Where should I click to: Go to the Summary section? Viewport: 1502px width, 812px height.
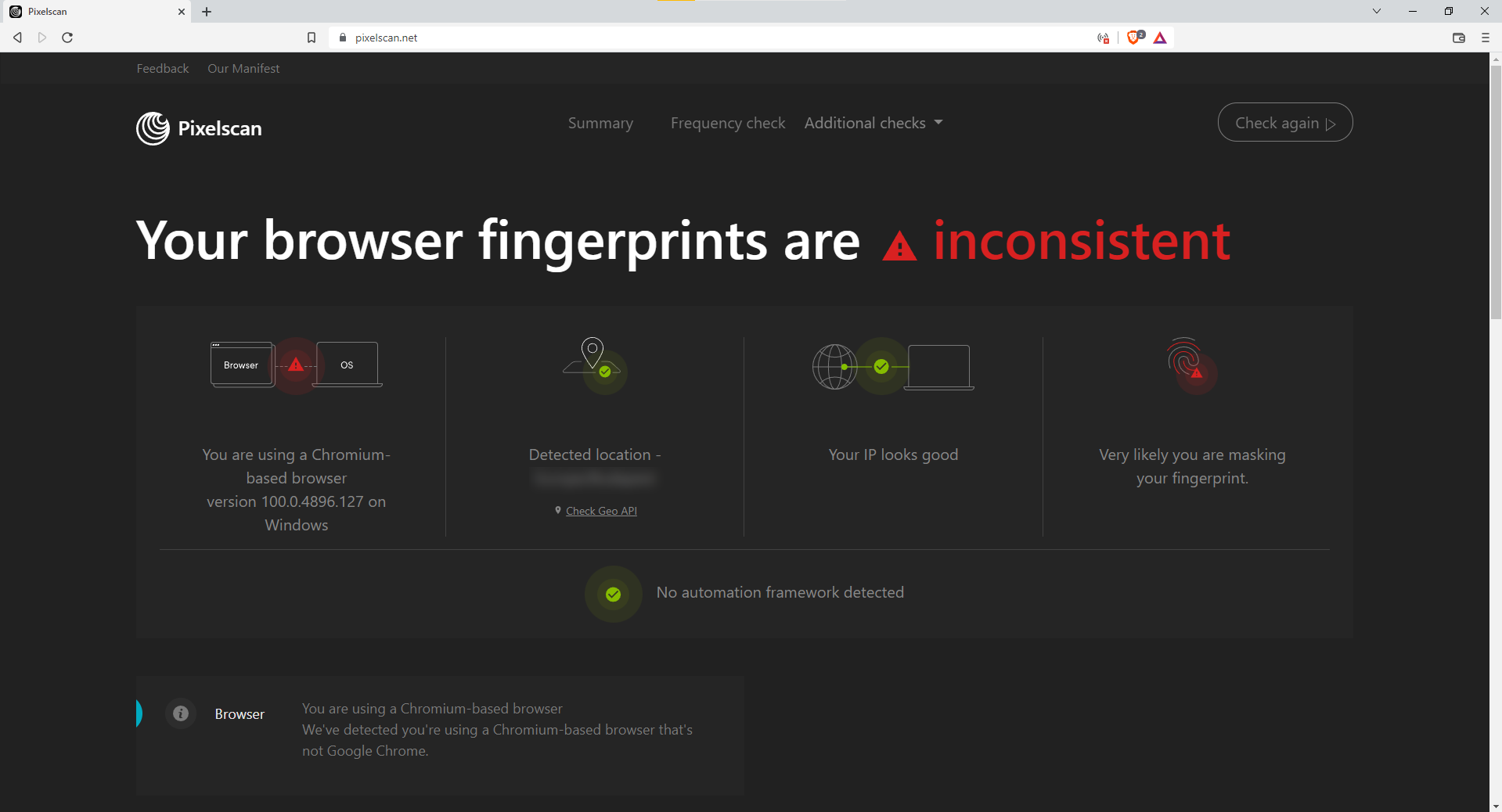pyautogui.click(x=600, y=123)
